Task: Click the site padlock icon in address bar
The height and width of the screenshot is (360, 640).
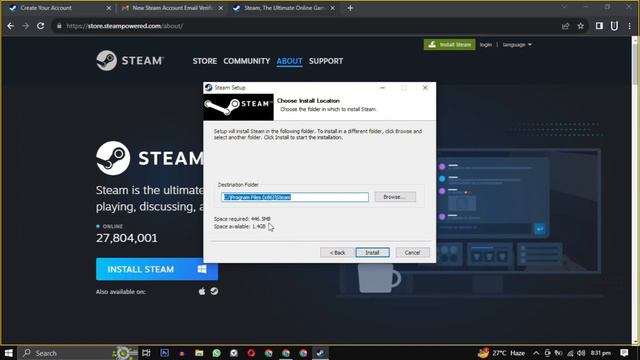Action: (x=59, y=26)
